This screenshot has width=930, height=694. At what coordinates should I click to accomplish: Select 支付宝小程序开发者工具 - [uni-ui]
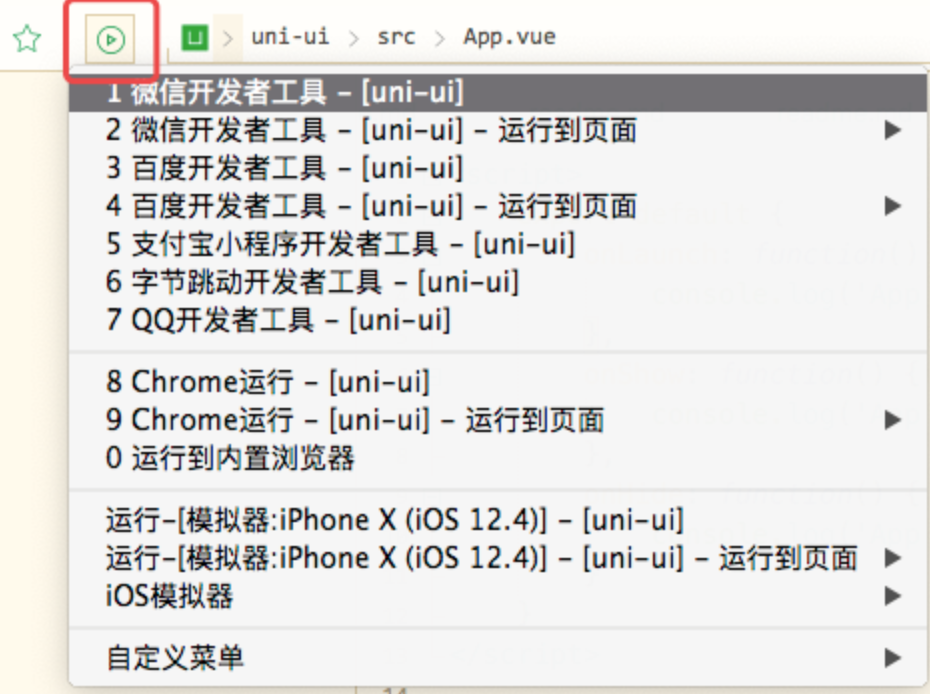pyautogui.click(x=340, y=244)
